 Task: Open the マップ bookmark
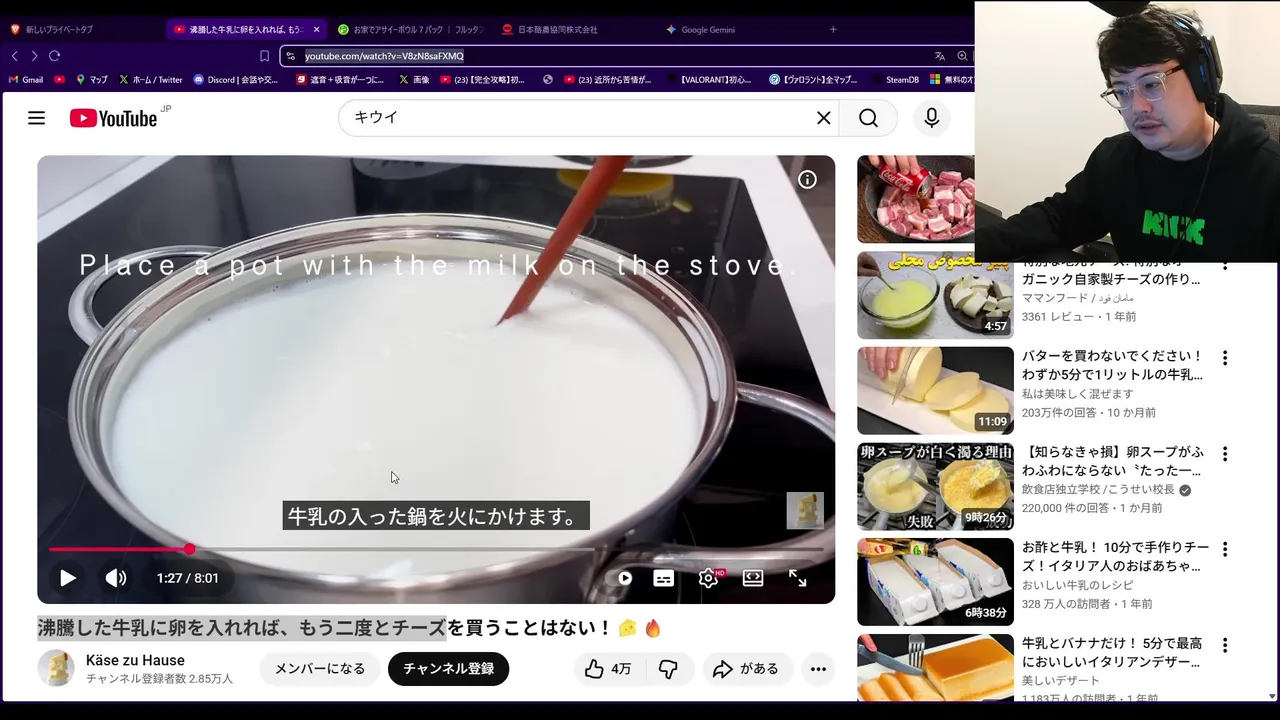click(91, 79)
